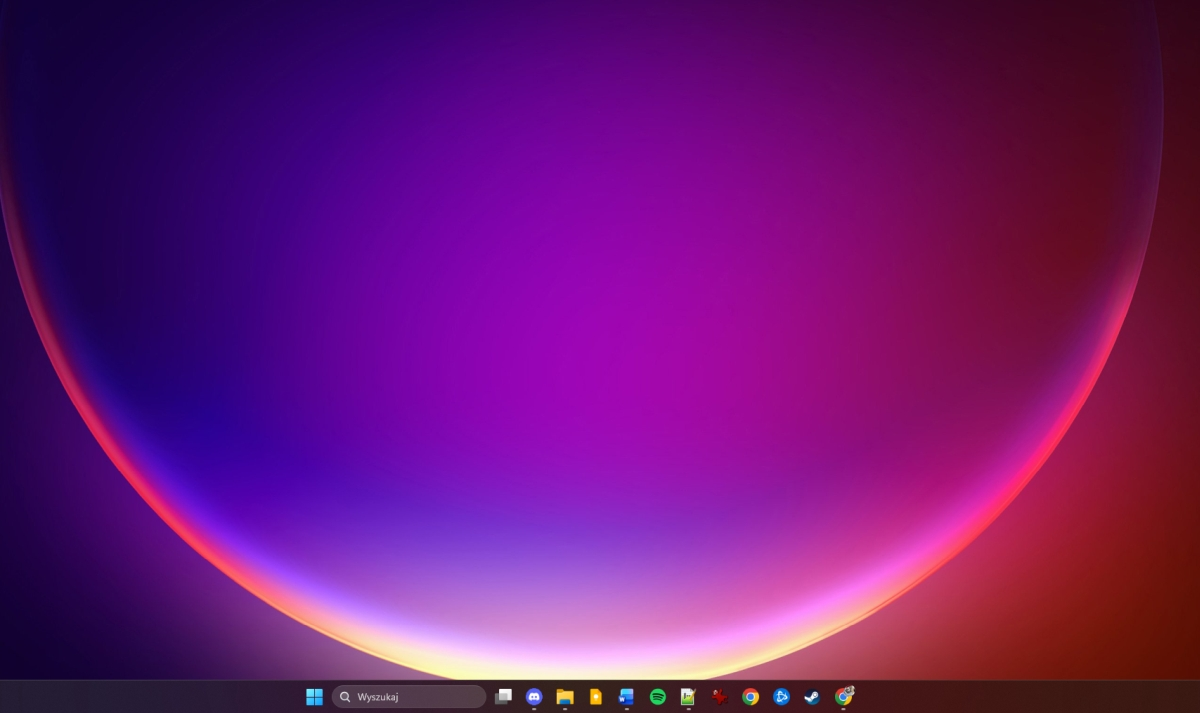
Task: Open Discord from the taskbar
Action: click(x=535, y=695)
